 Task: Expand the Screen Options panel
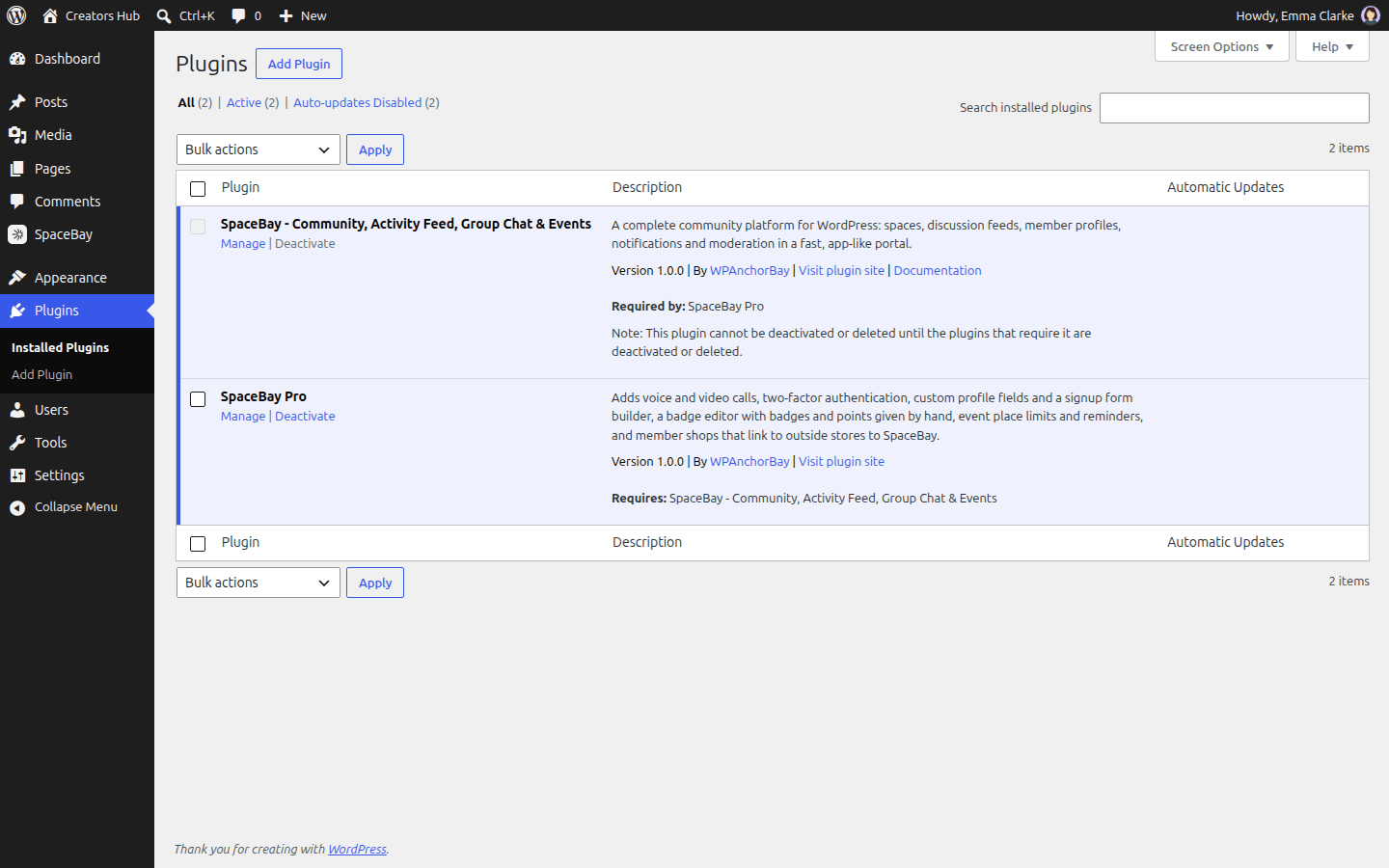(1222, 46)
